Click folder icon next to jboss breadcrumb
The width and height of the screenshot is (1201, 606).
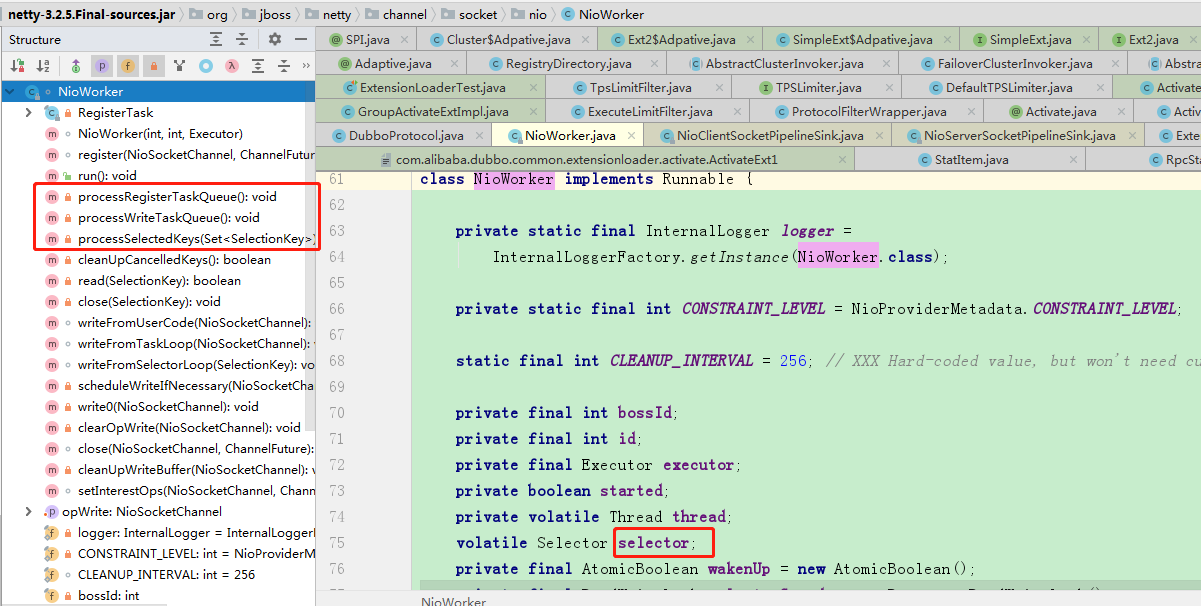coord(247,15)
